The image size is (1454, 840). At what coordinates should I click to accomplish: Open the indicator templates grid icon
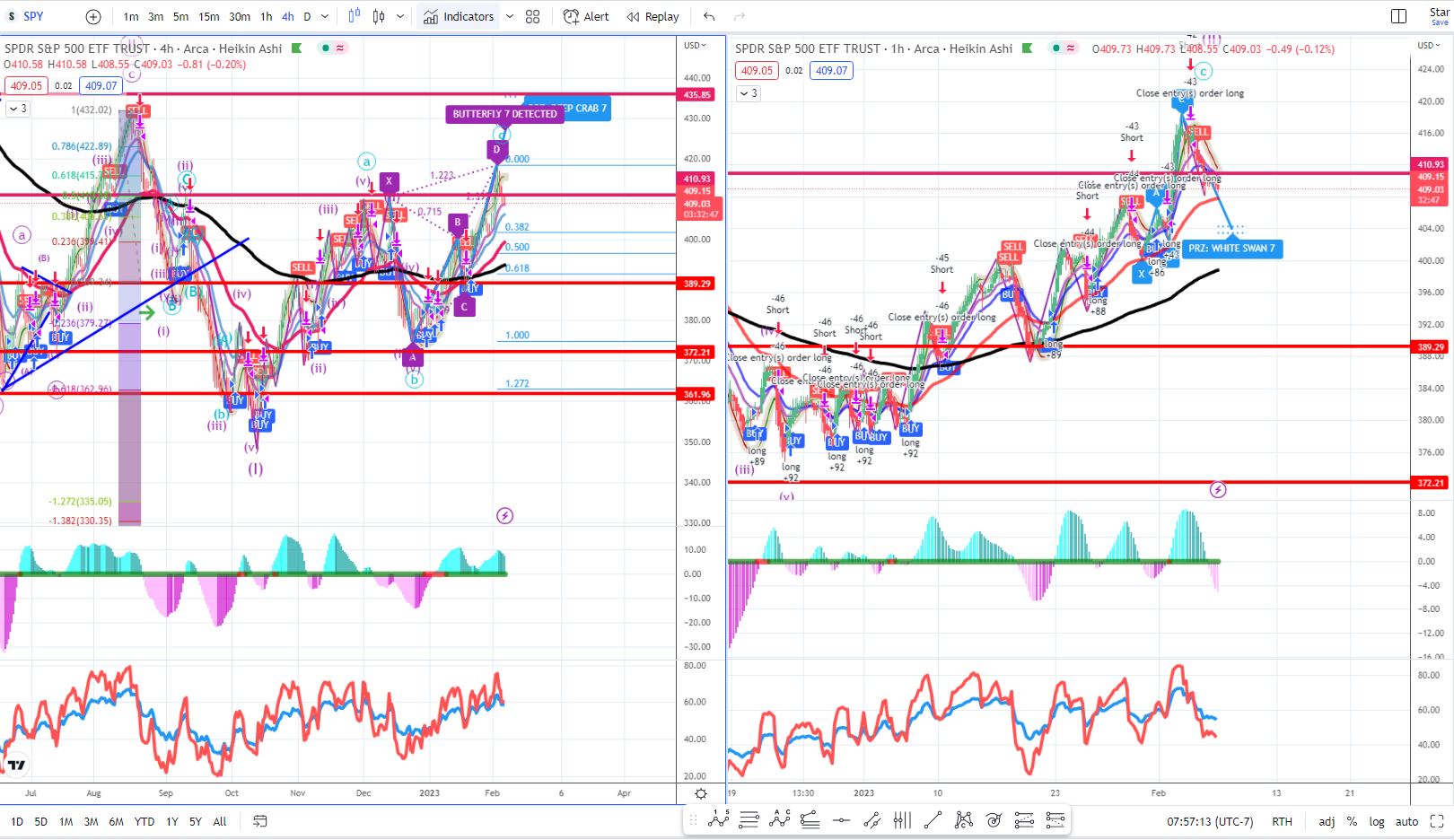click(533, 16)
